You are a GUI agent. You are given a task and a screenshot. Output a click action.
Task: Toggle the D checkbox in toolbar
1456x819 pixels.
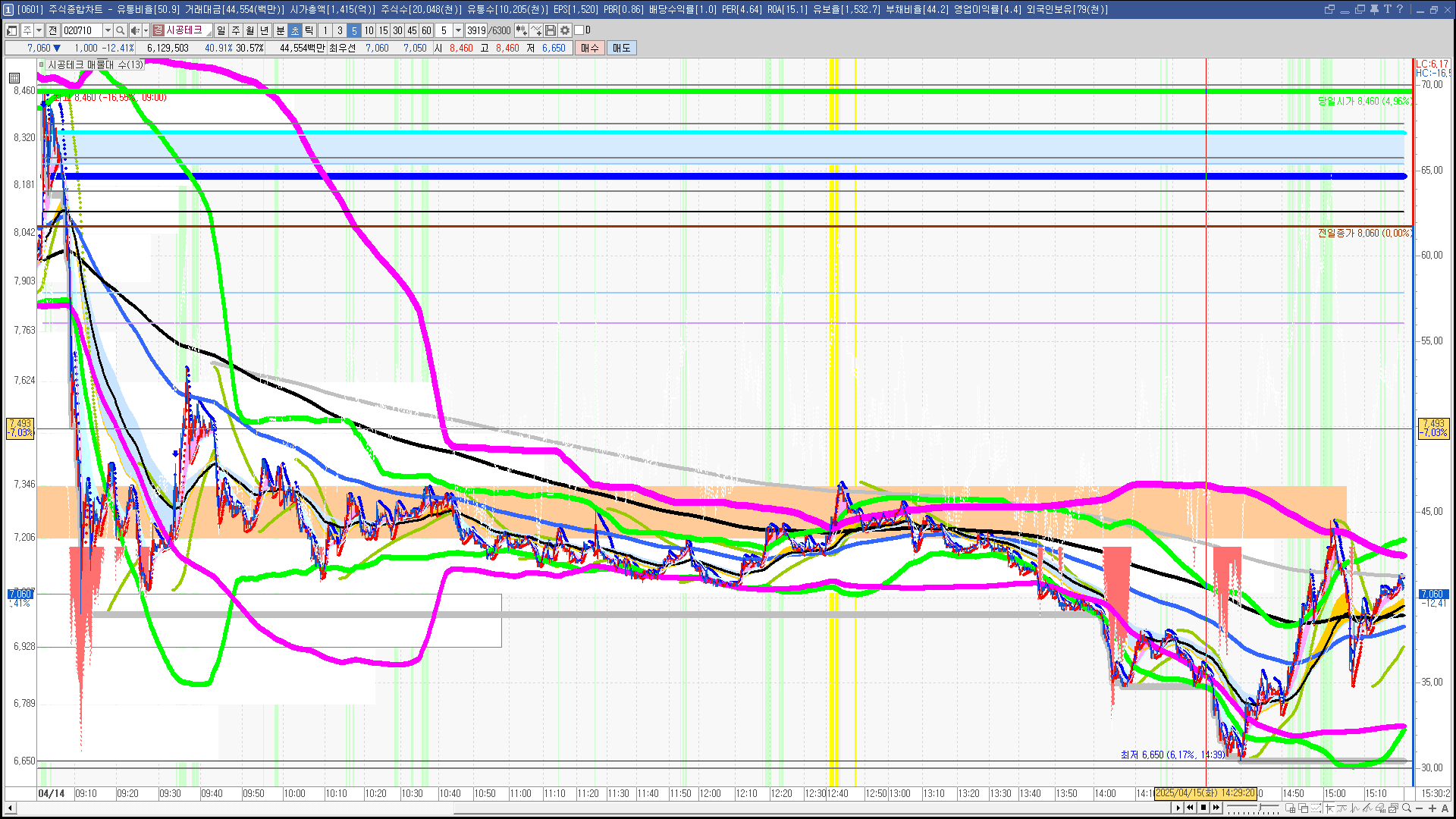(579, 30)
